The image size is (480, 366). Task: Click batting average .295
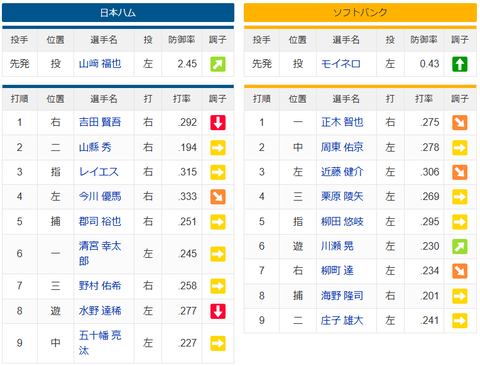click(430, 222)
